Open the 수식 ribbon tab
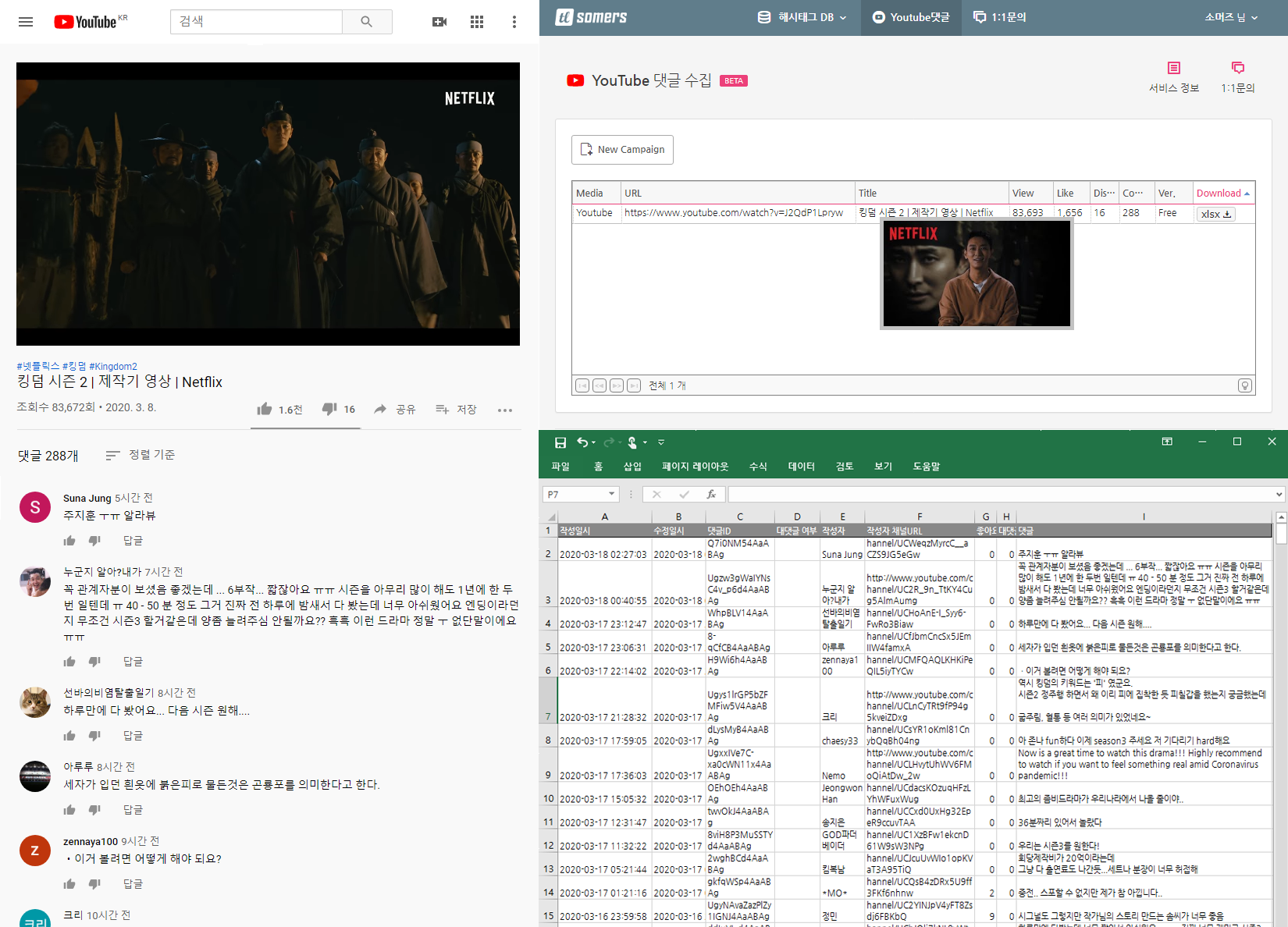The height and width of the screenshot is (927, 1288). (x=758, y=466)
